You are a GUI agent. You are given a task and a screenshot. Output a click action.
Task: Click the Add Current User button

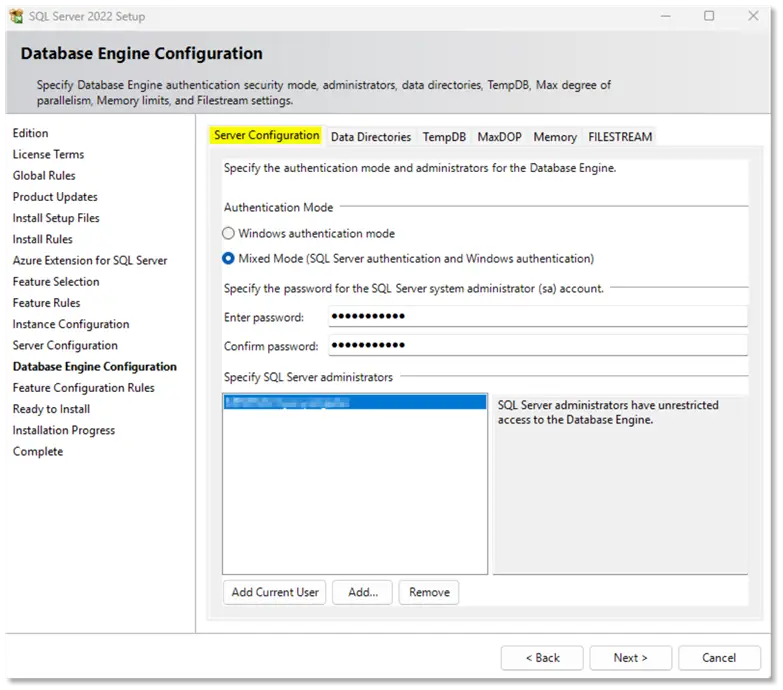click(x=275, y=592)
